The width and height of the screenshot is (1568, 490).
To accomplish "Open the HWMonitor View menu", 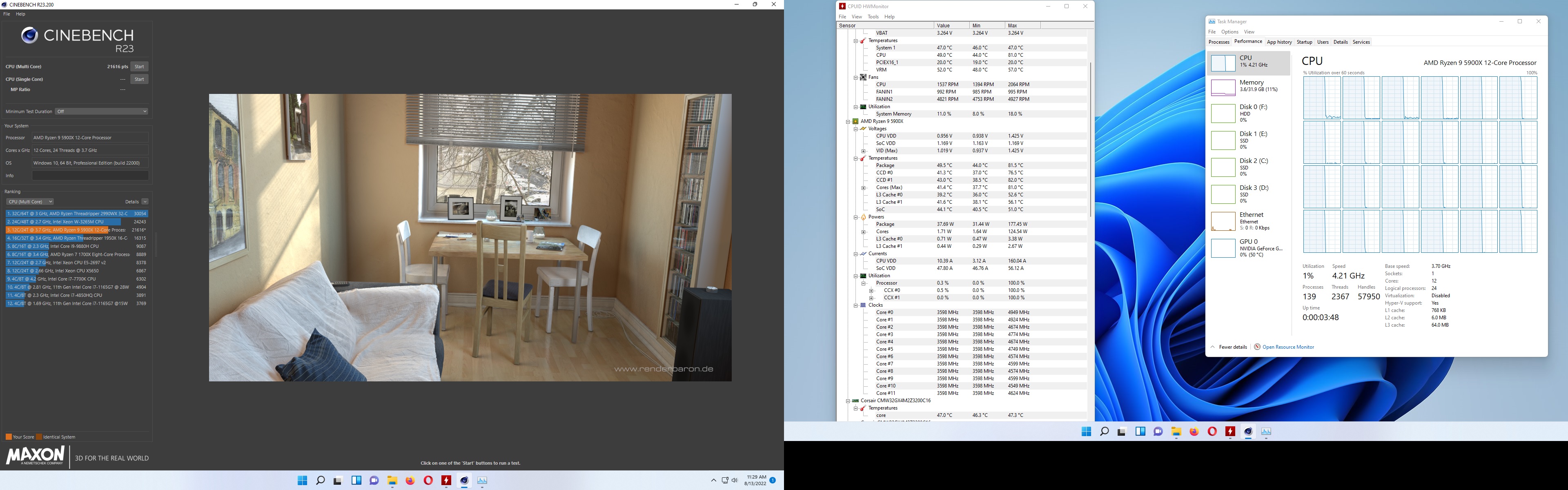I will 856,17.
